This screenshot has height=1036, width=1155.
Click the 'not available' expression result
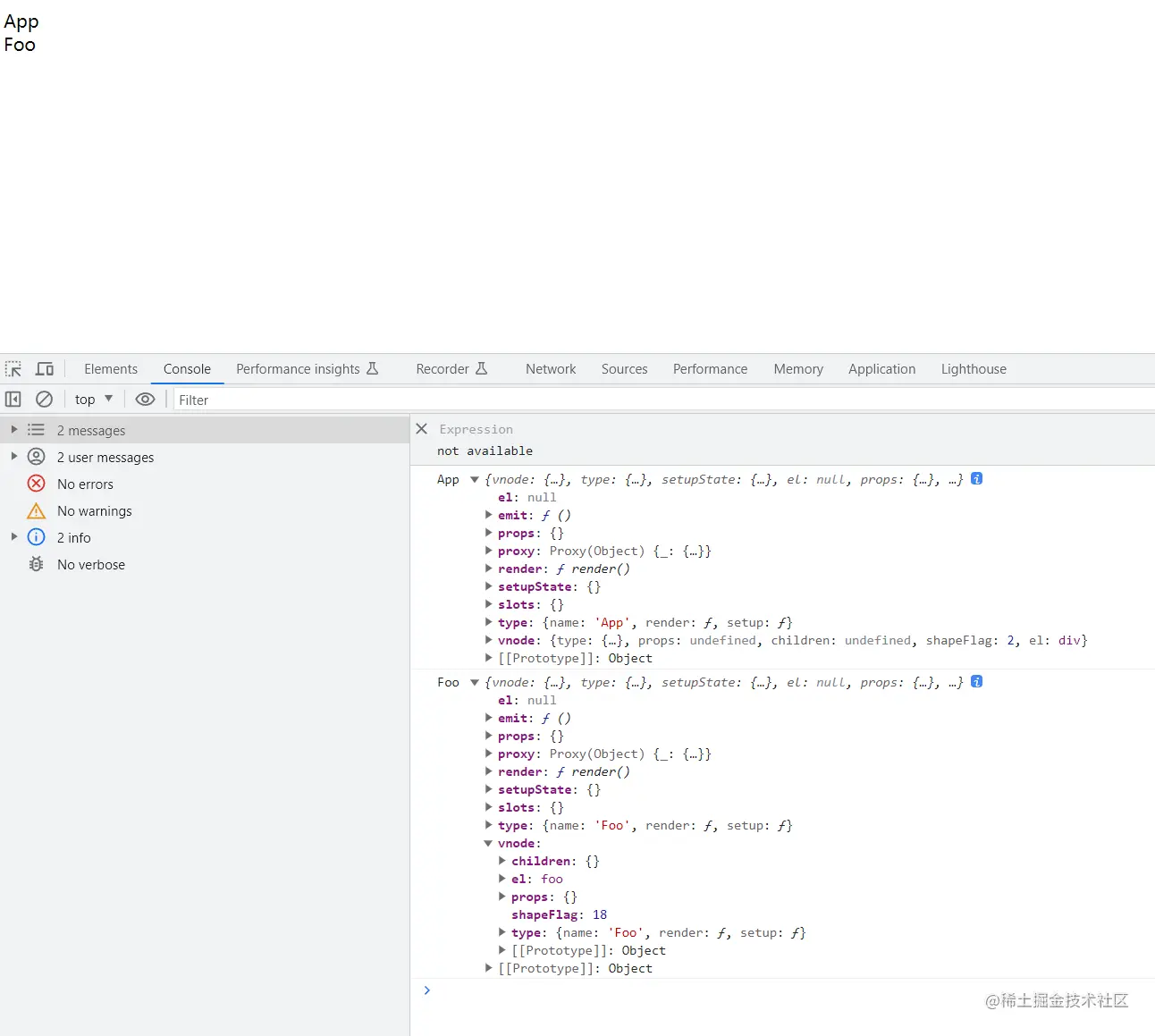click(485, 451)
